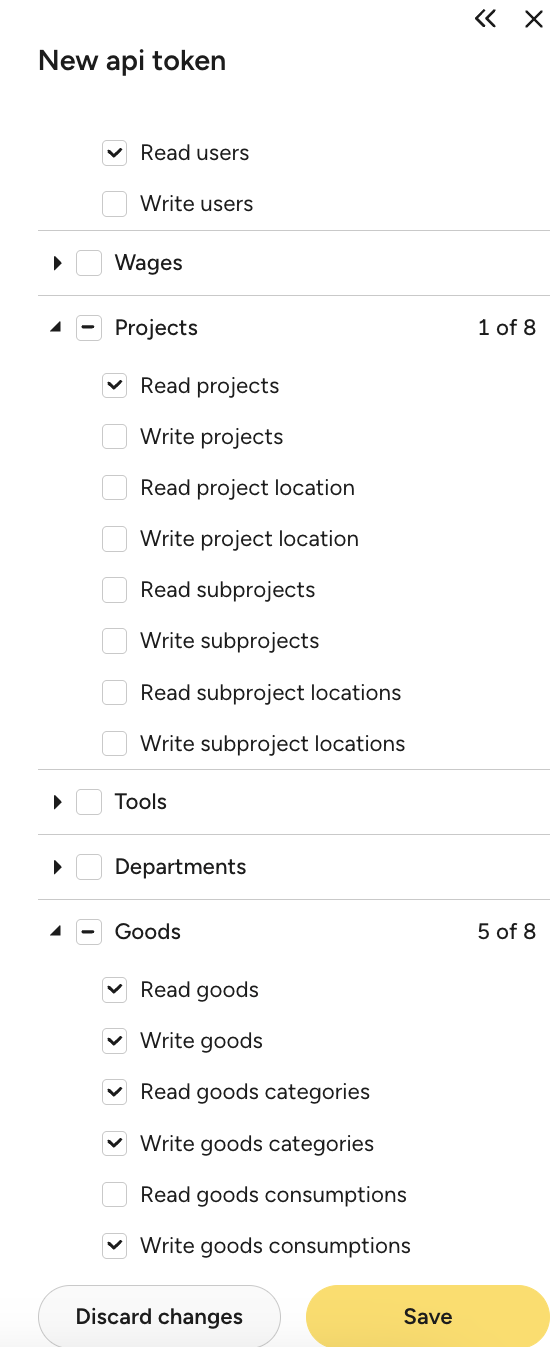This screenshot has height=1347, width=554.
Task: Collapse the panel using double chevron icon
Action: coord(486,18)
